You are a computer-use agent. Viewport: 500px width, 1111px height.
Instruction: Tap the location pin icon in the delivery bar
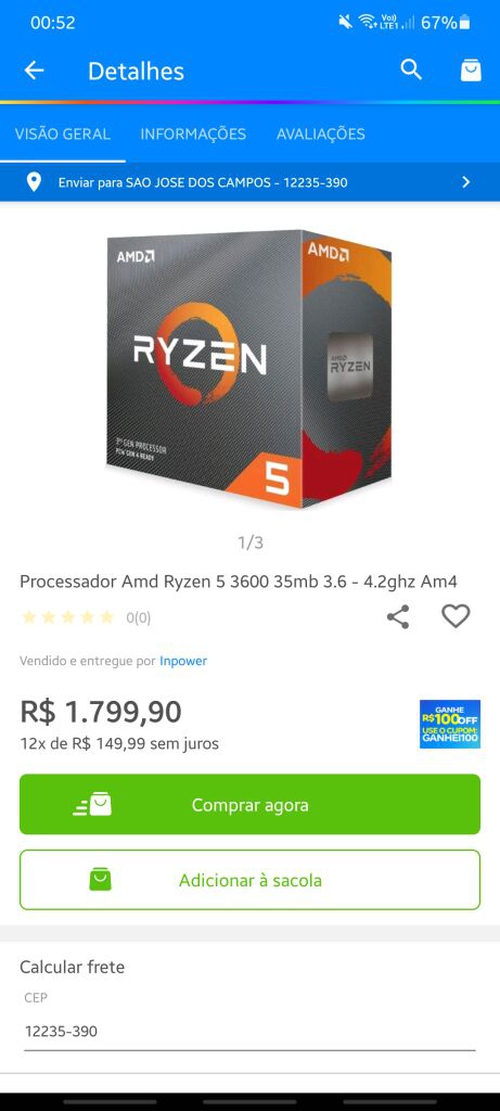(33, 182)
